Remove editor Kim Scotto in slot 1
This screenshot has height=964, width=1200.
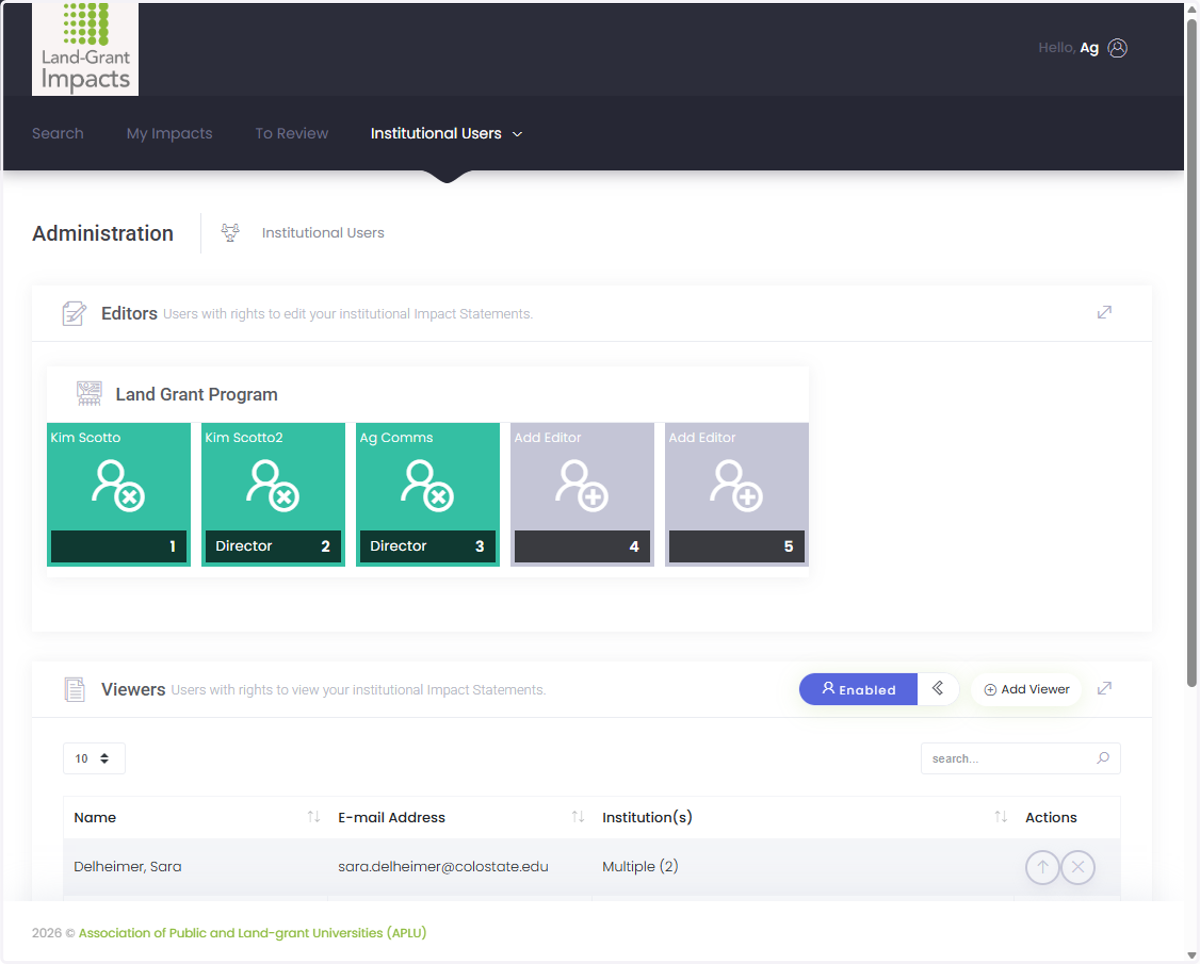point(119,486)
